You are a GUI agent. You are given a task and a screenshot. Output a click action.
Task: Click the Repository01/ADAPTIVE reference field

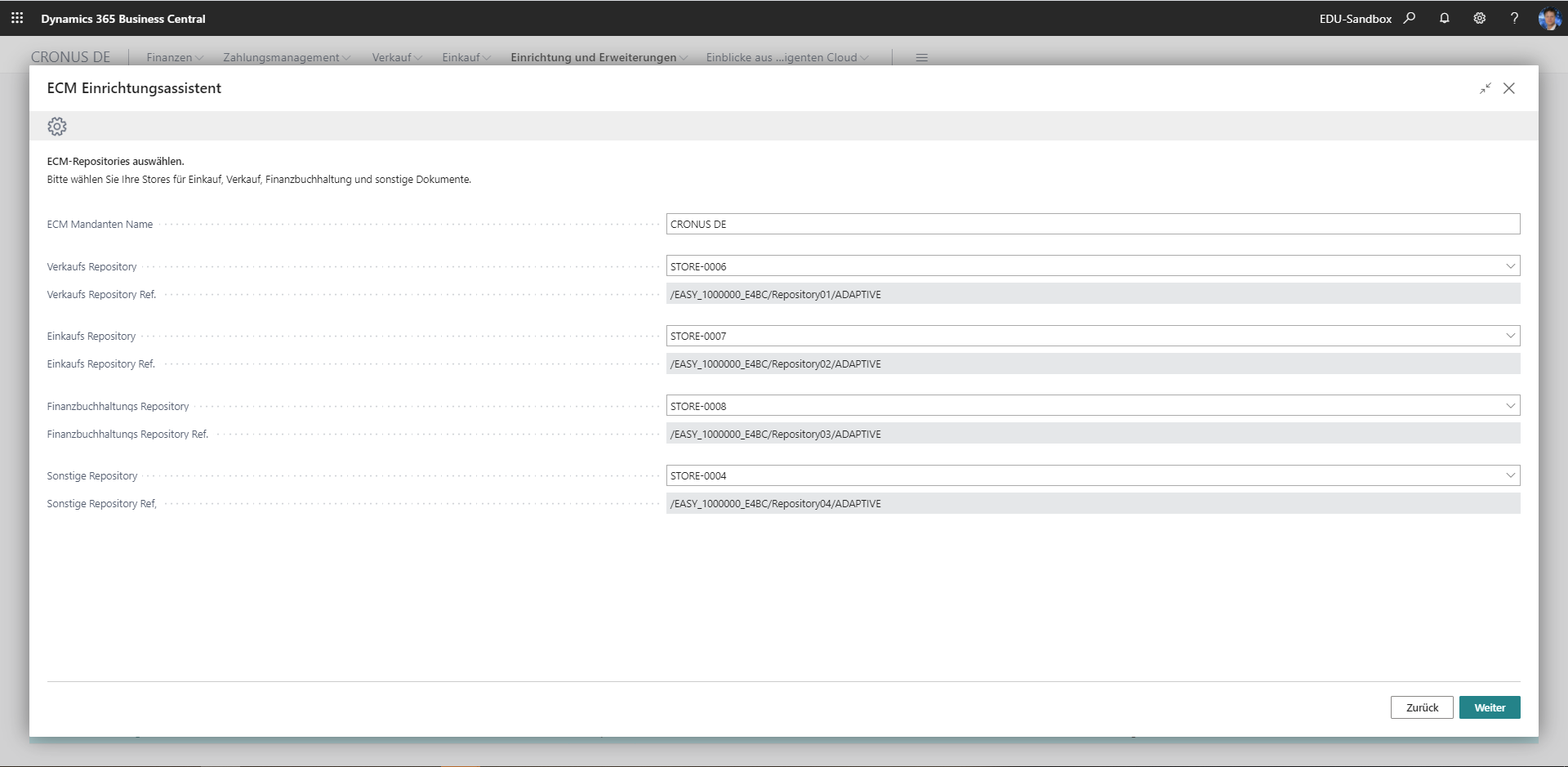(x=1093, y=294)
